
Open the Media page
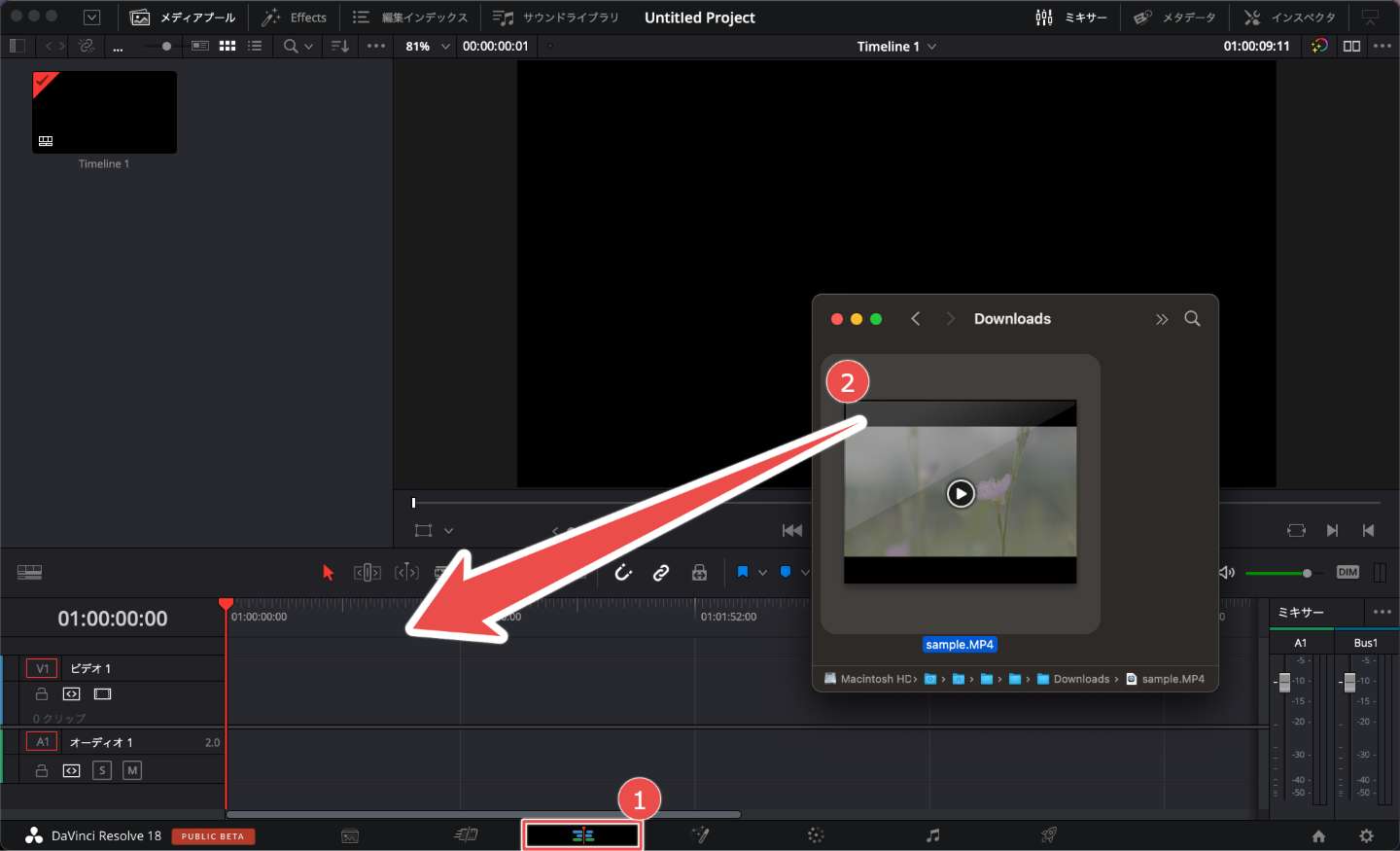[350, 835]
